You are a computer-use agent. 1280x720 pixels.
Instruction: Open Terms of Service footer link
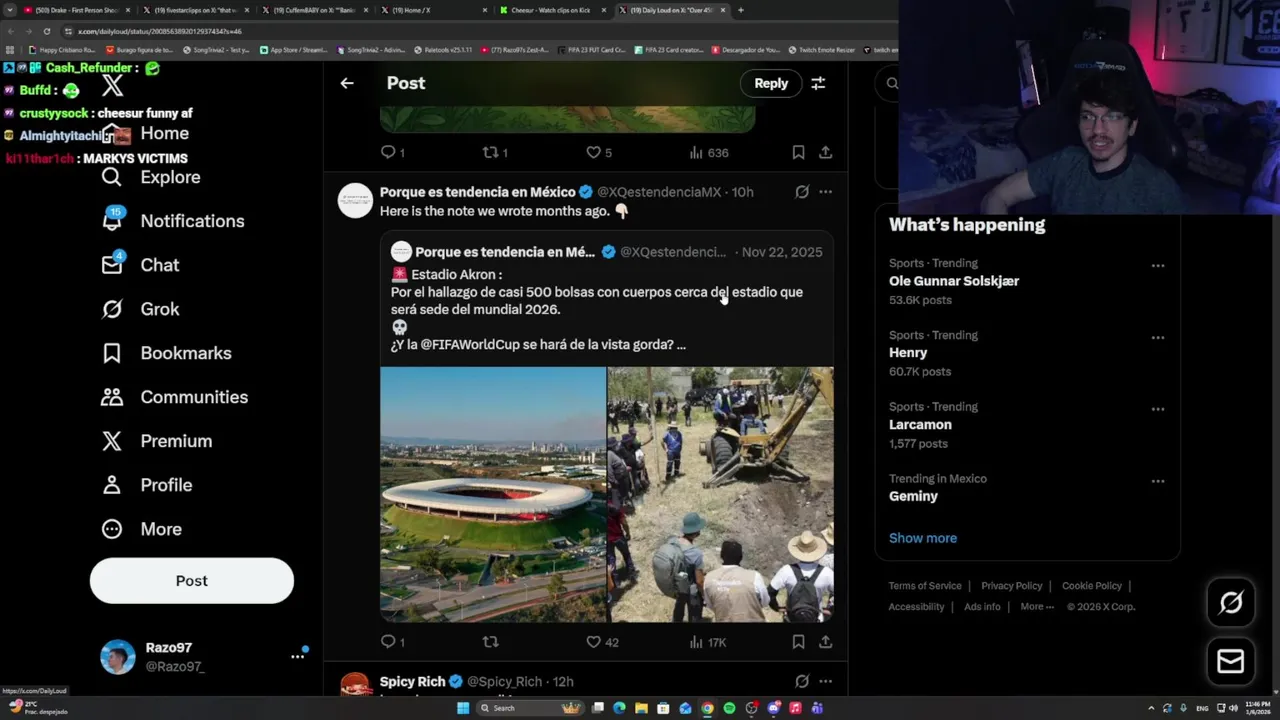[x=925, y=586]
